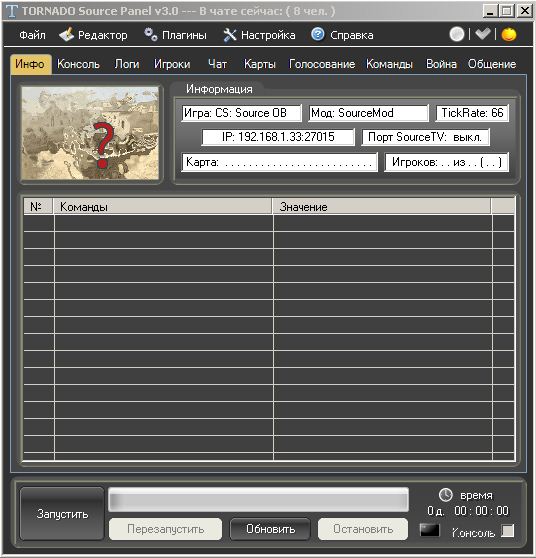Click the Плагины gears icon
The image size is (536, 558).
tap(151, 35)
